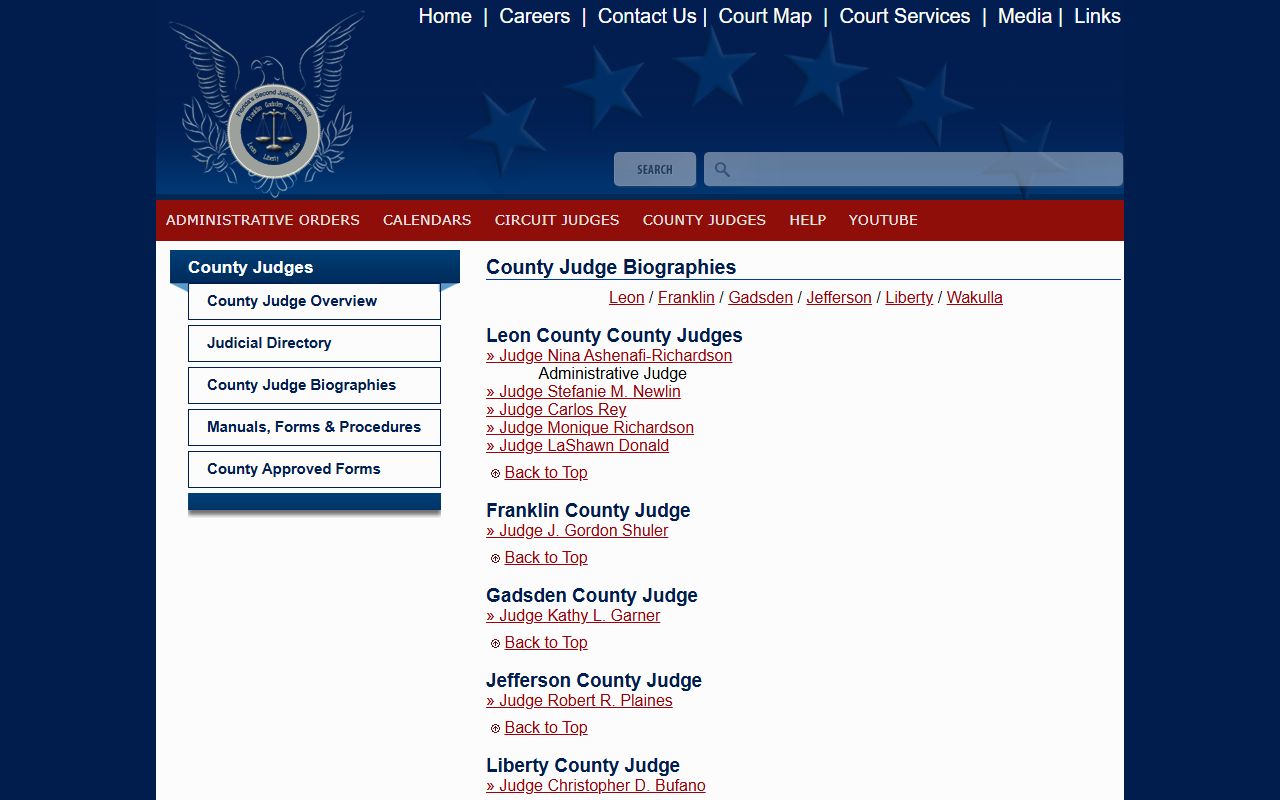Open Manuals, Forms & Procedures sidebar item
The image size is (1280, 800).
click(314, 427)
